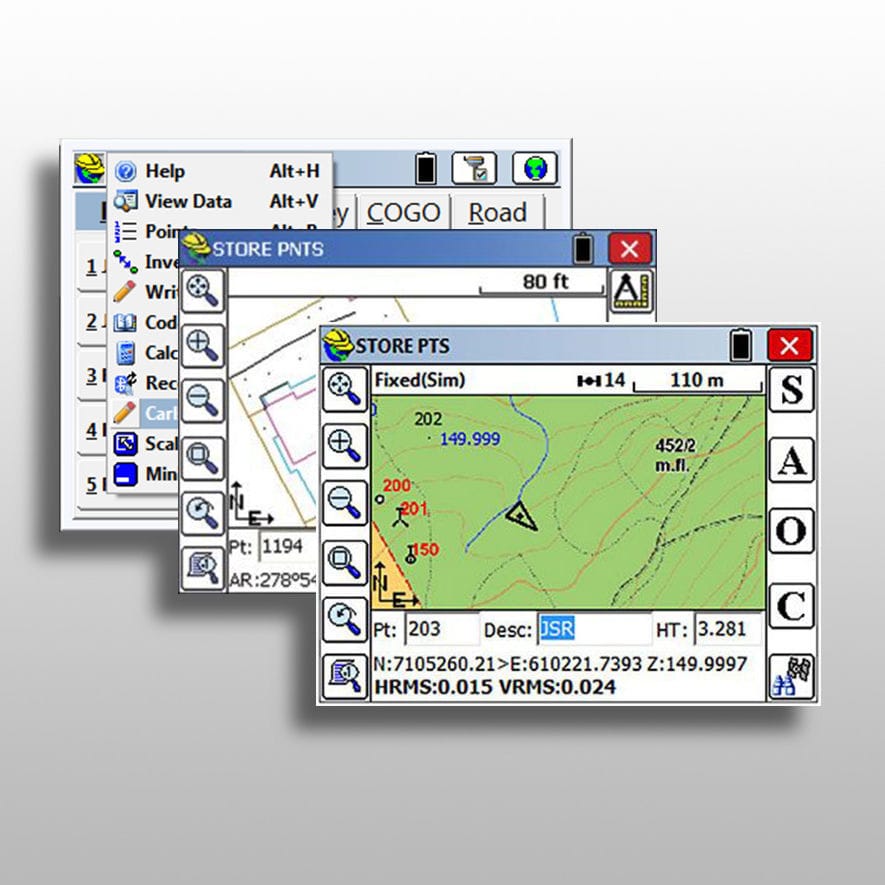This screenshot has width=885, height=885.
Task: Click the checkered flag icon in STORE PTS corner
Action: click(x=791, y=675)
